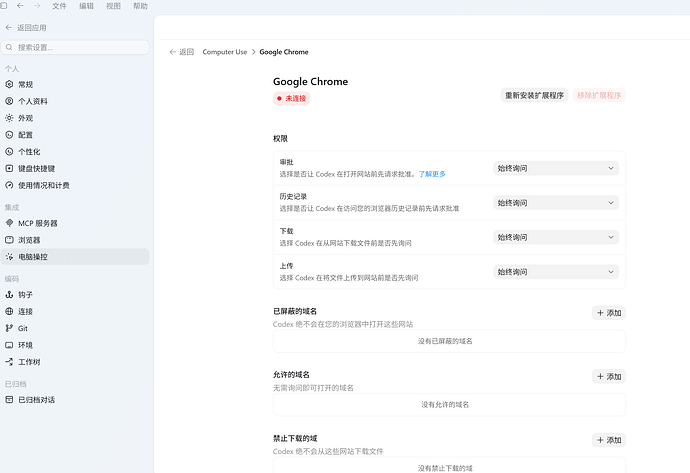Viewport: 690px width, 473px height.
Task: Click the tree icon next to 工作树
Action: tap(9, 362)
